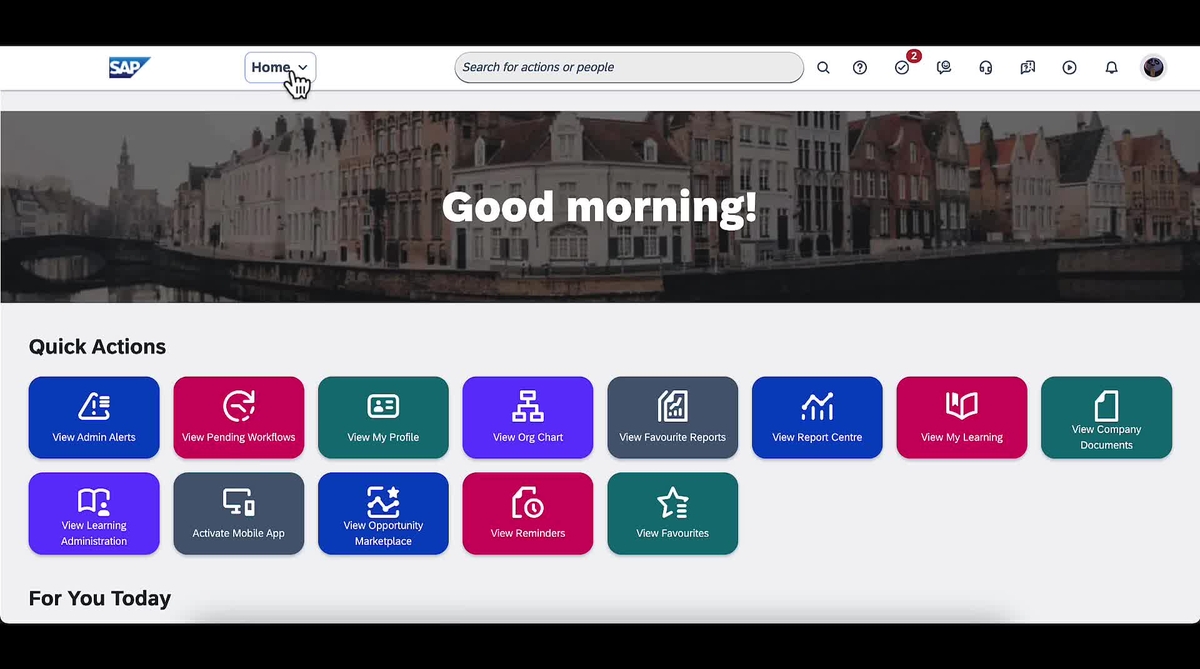This screenshot has height=669, width=1200.
Task: Select Activate Mobile App tile
Action: 239,514
